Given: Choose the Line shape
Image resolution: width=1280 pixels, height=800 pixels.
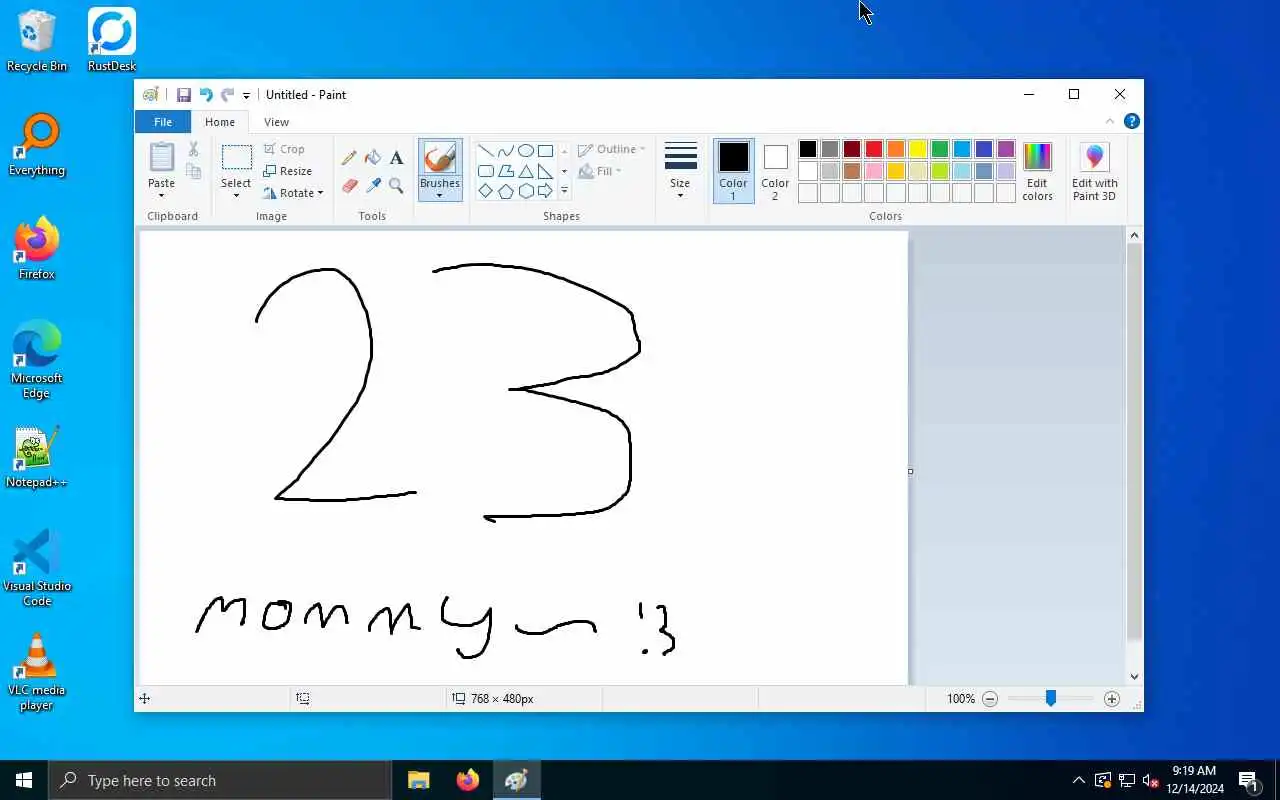Looking at the screenshot, I should 485,151.
